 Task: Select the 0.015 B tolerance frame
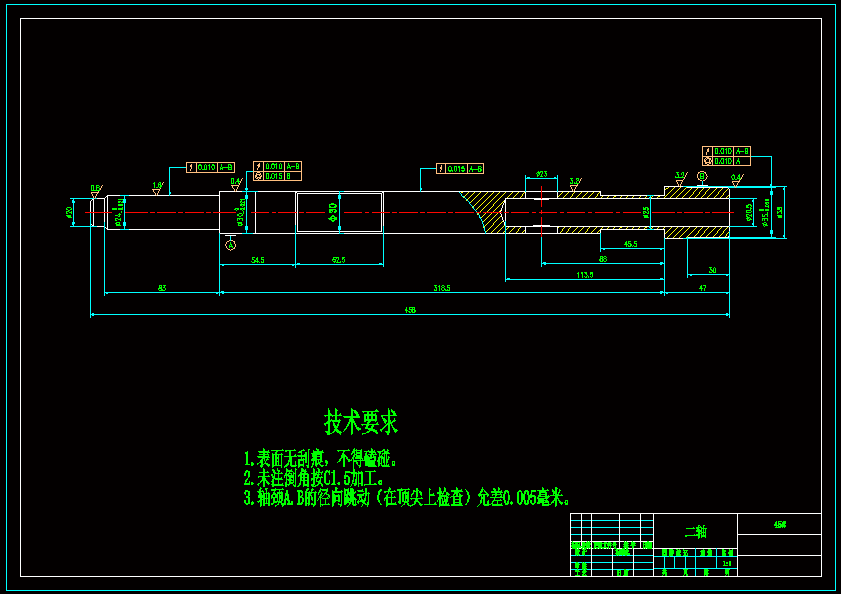tap(279, 176)
